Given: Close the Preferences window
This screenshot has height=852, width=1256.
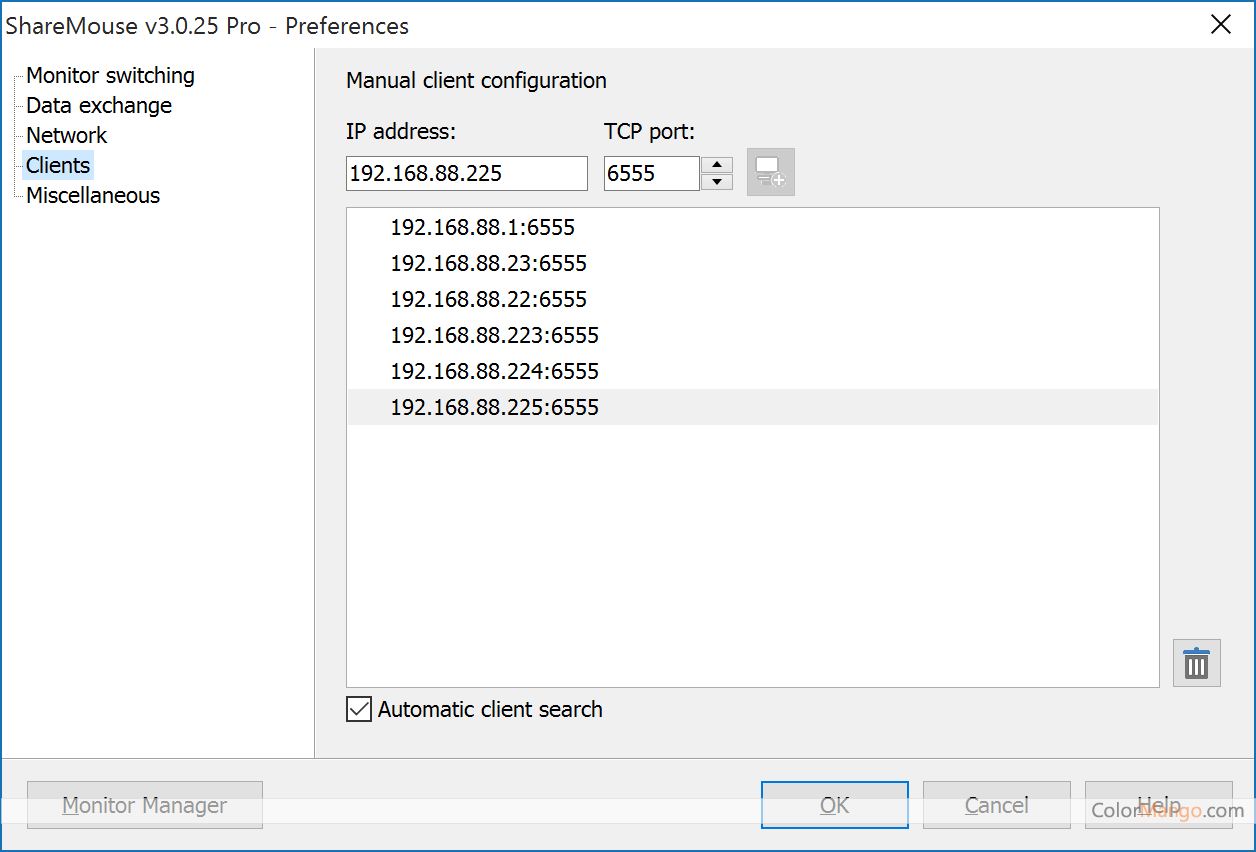Looking at the screenshot, I should pos(1221,24).
